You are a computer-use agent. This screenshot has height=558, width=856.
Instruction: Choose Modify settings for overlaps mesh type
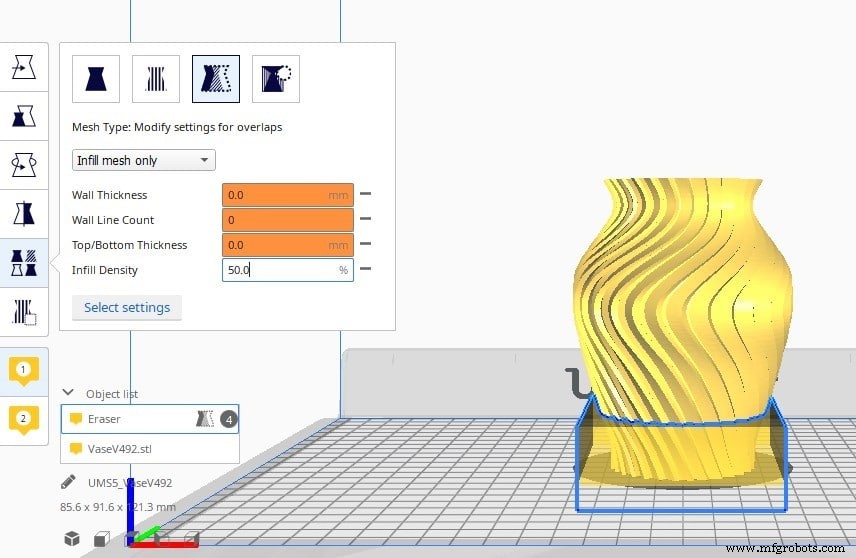coord(216,79)
